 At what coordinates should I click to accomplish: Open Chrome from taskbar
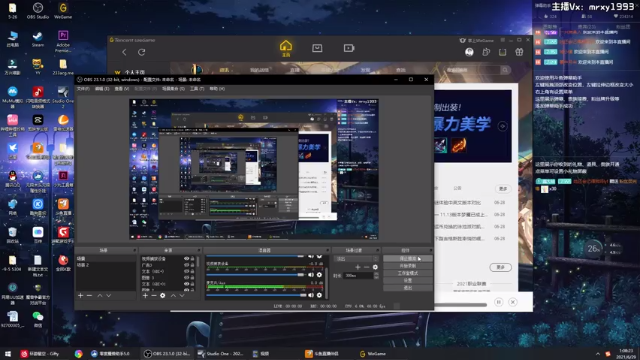(78, 354)
